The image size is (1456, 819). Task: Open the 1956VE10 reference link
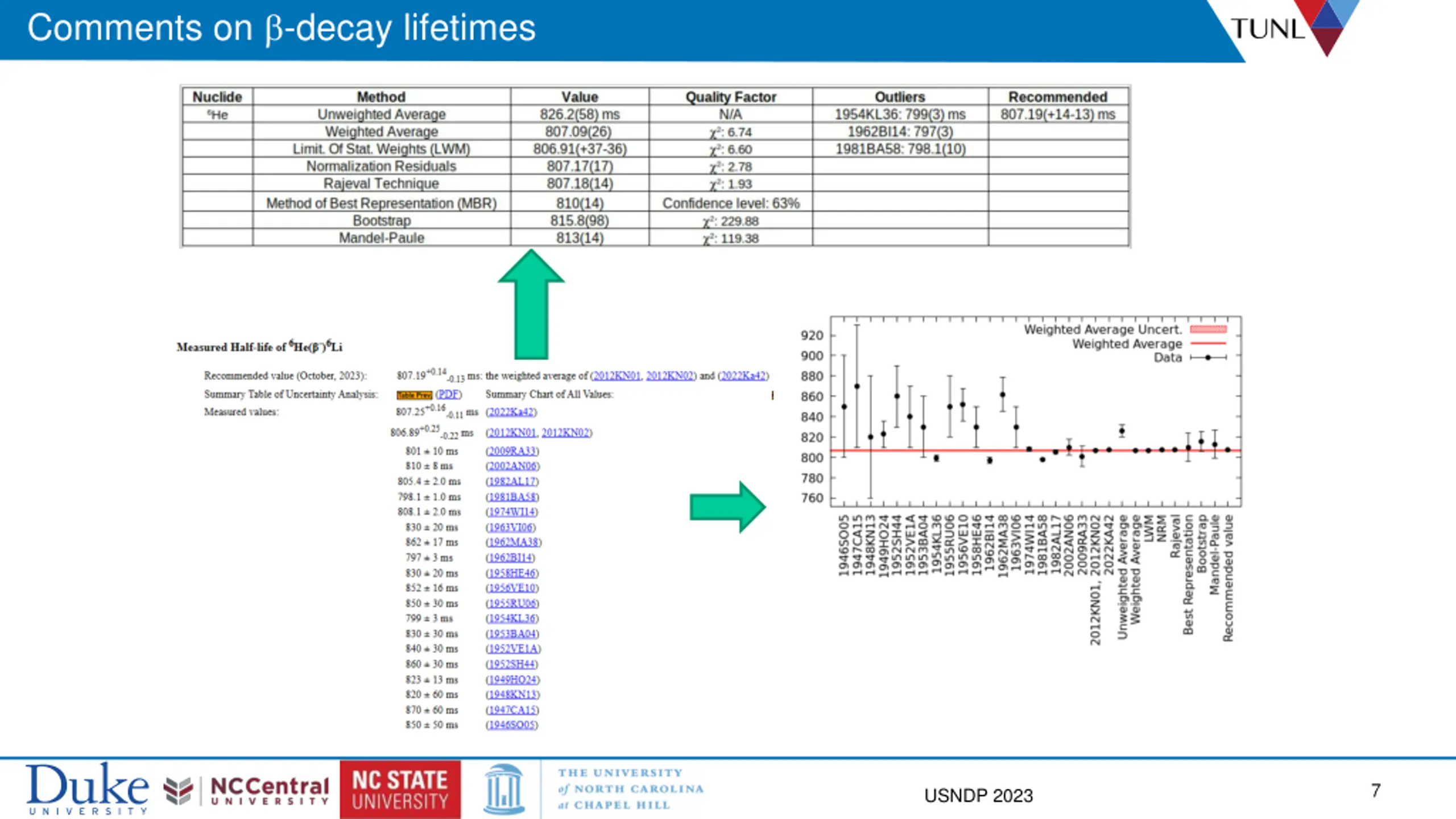512,588
